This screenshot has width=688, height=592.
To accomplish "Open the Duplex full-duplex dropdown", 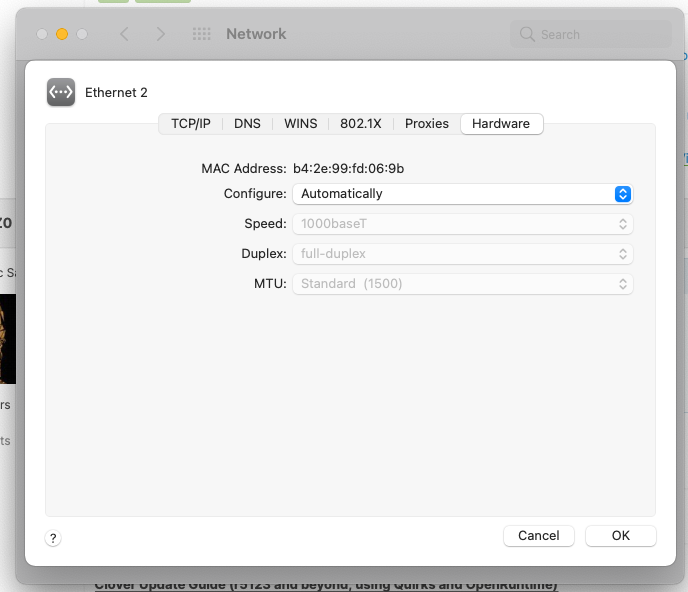I will pyautogui.click(x=462, y=254).
